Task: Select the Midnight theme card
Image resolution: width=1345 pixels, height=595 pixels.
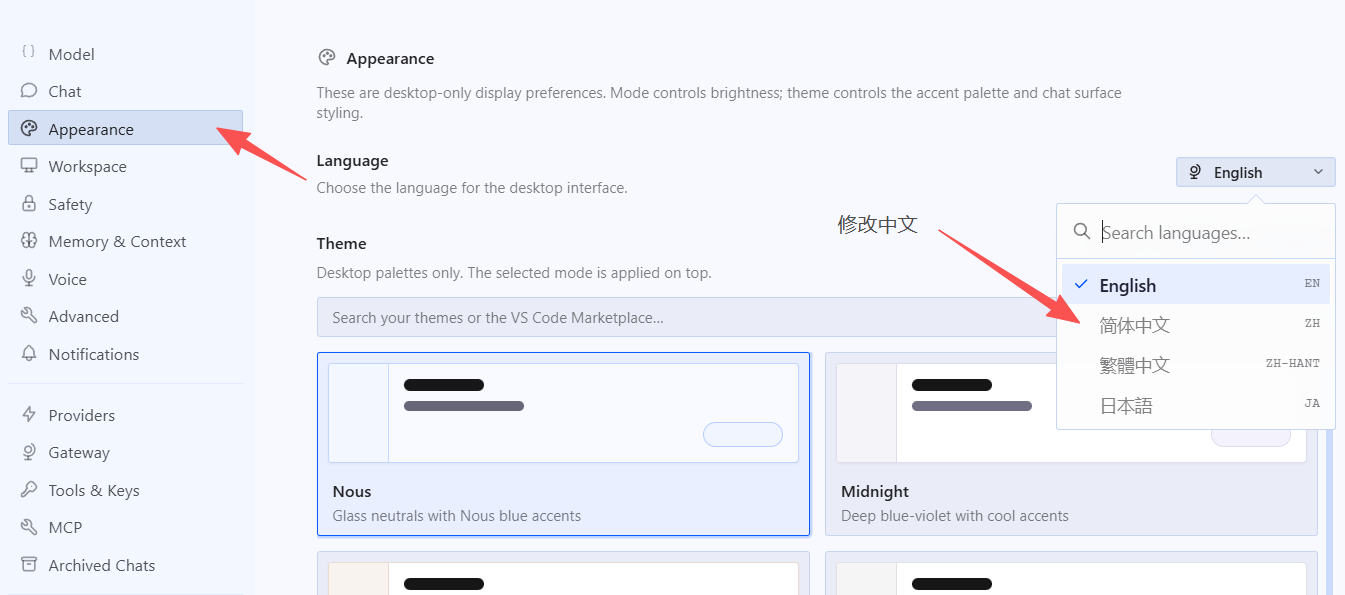Action: 1071,444
